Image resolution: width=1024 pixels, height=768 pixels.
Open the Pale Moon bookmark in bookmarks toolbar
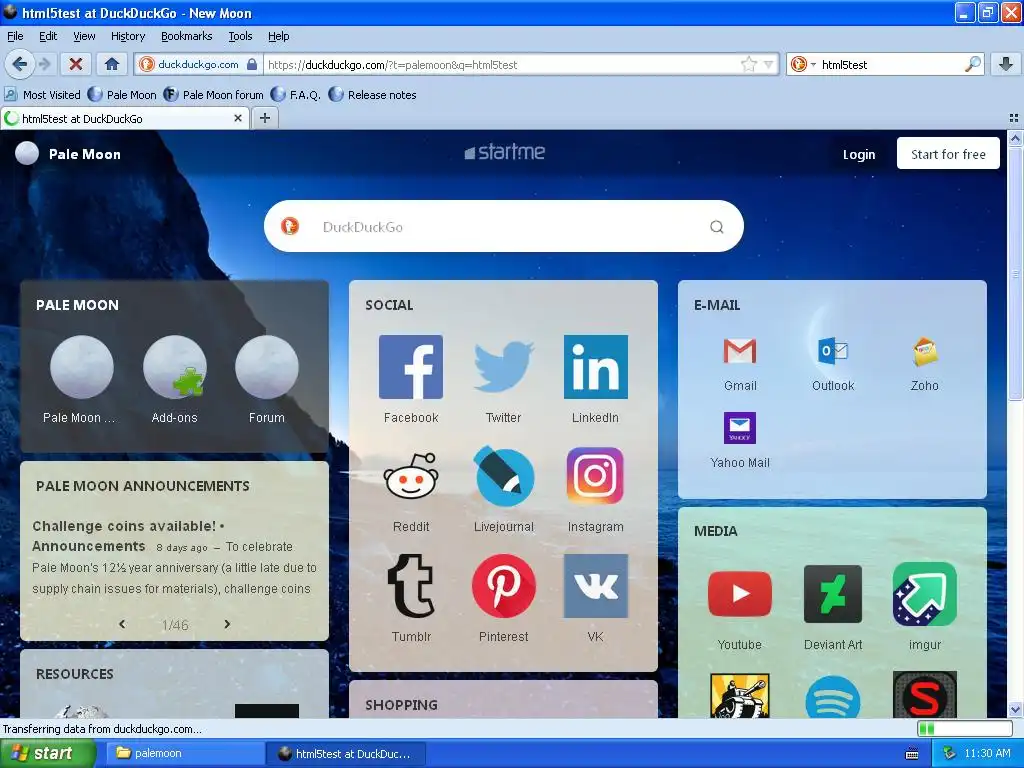[x=122, y=95]
